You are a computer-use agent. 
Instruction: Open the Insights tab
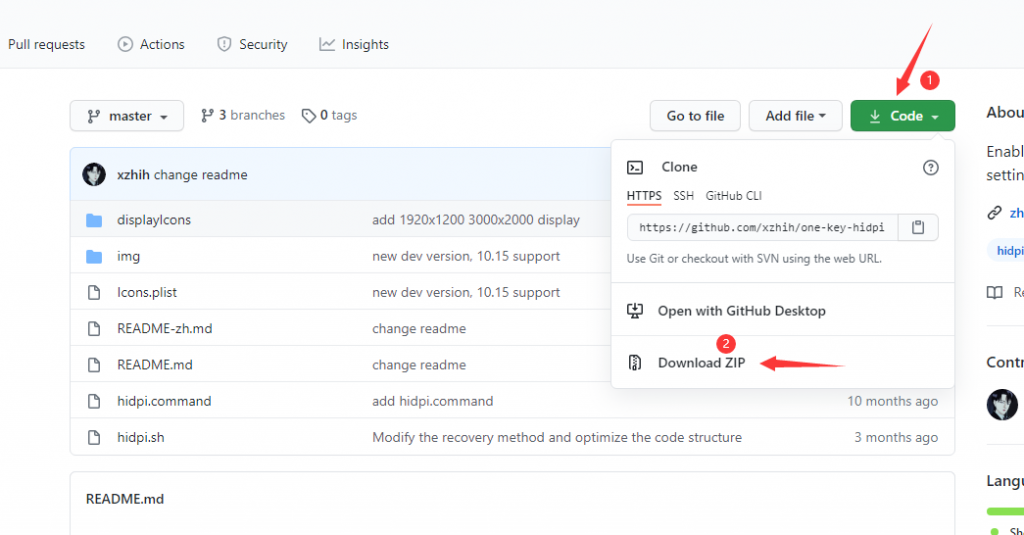point(354,44)
